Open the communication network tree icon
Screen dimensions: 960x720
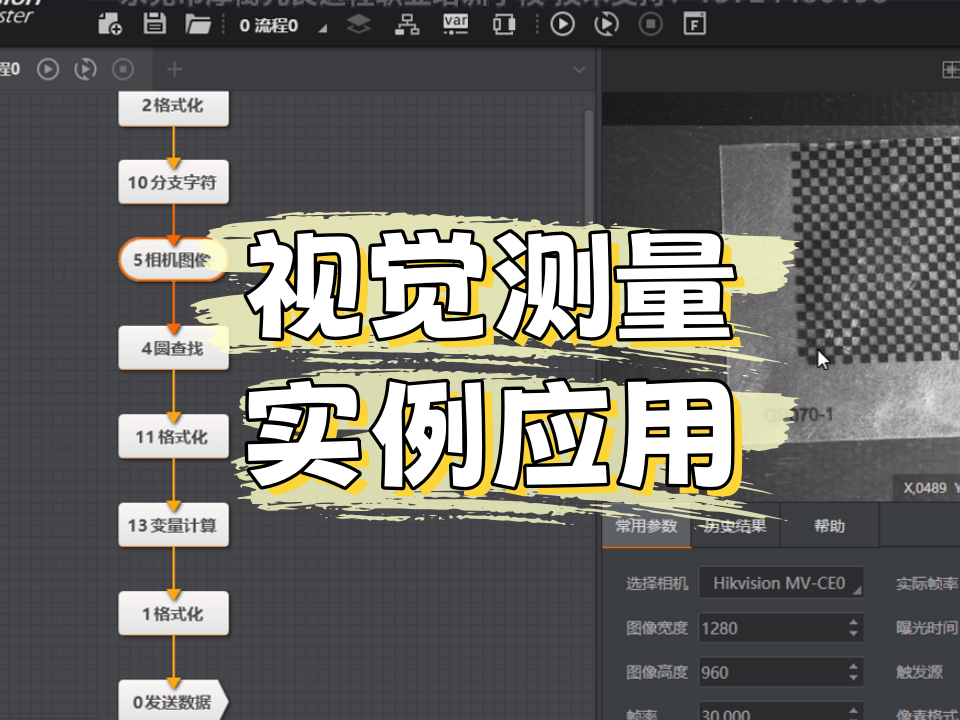(x=407, y=25)
